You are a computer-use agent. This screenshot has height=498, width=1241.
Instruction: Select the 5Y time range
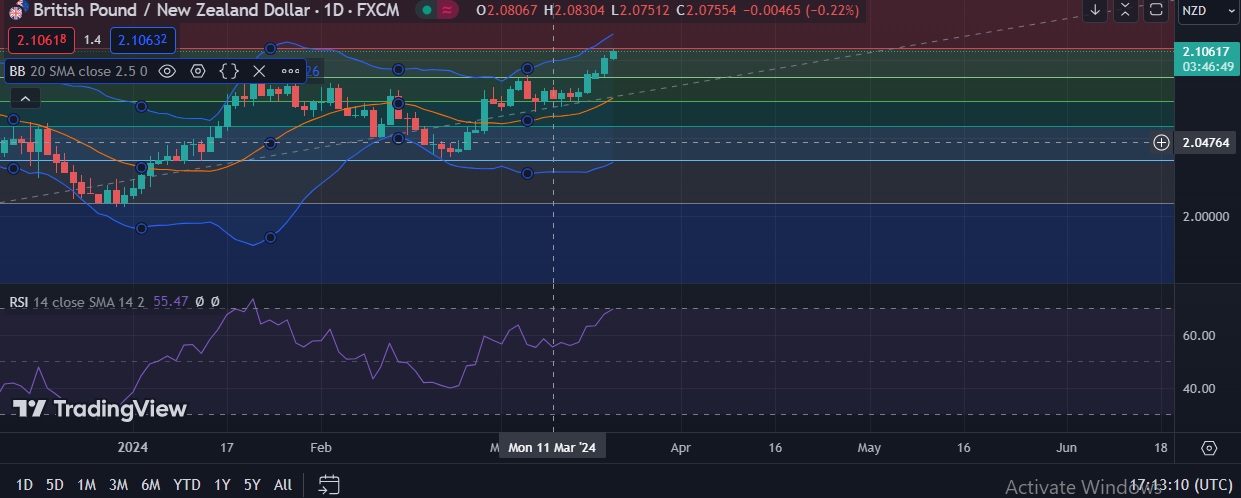[x=252, y=485]
